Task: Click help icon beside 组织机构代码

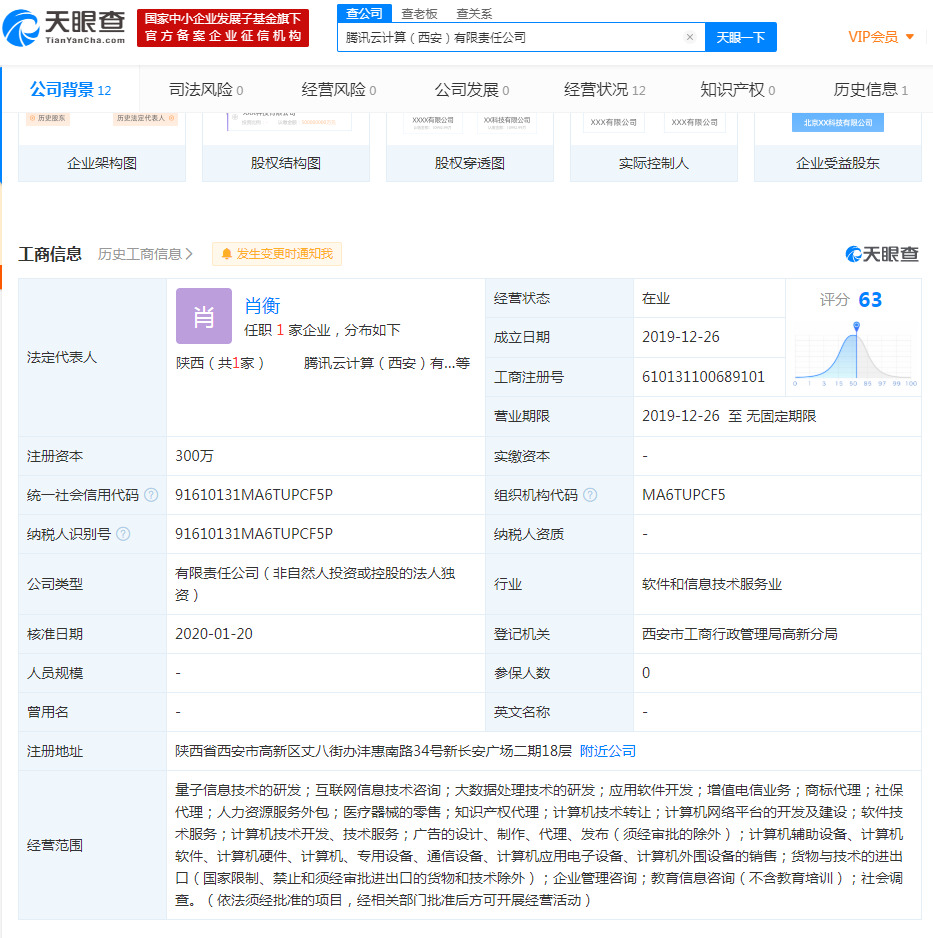Action: pyautogui.click(x=590, y=495)
